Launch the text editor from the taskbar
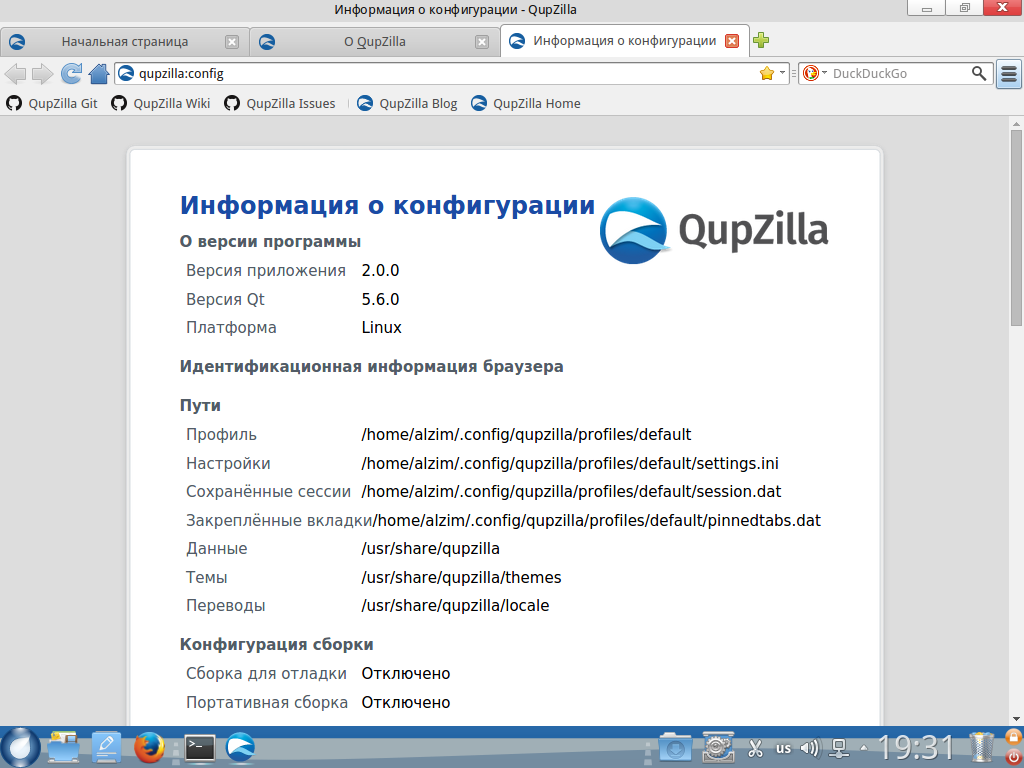This screenshot has width=1024, height=768. click(x=106, y=747)
